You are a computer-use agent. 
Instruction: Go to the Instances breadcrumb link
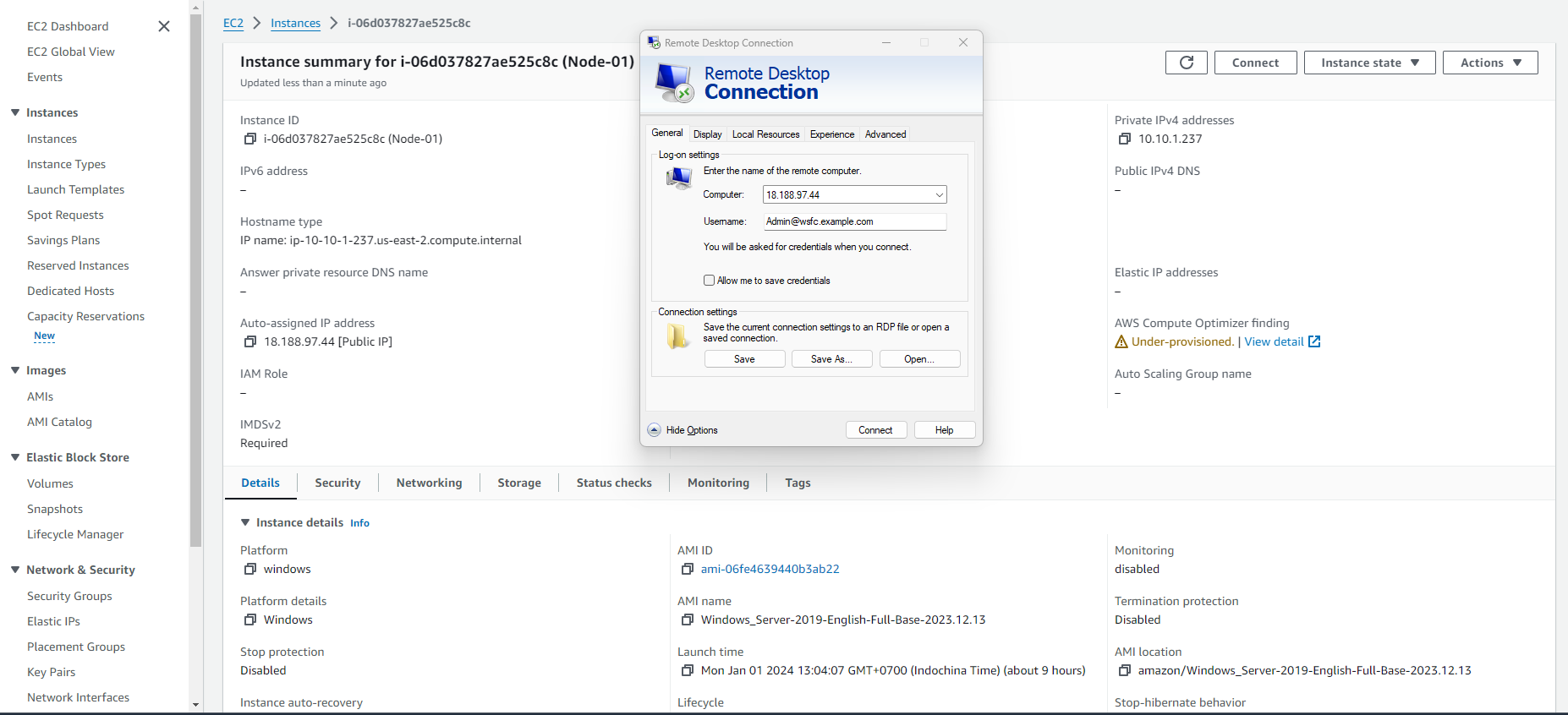[x=295, y=23]
